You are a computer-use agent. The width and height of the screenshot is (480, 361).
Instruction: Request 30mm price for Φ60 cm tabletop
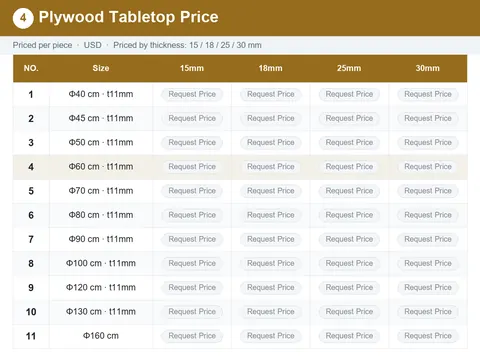coord(428,167)
